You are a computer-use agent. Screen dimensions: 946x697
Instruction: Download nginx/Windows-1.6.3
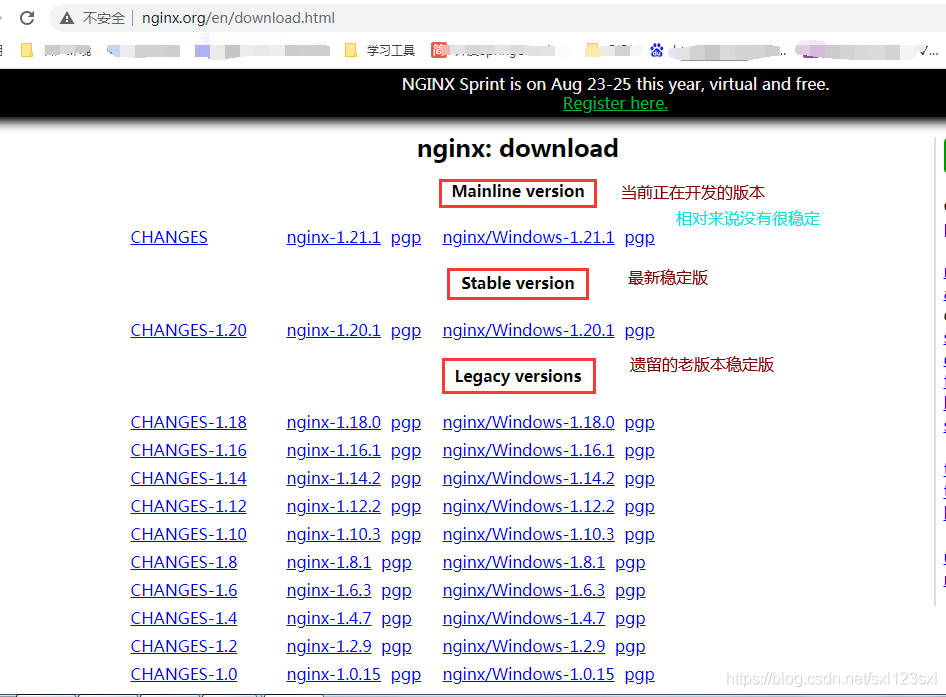(x=524, y=590)
